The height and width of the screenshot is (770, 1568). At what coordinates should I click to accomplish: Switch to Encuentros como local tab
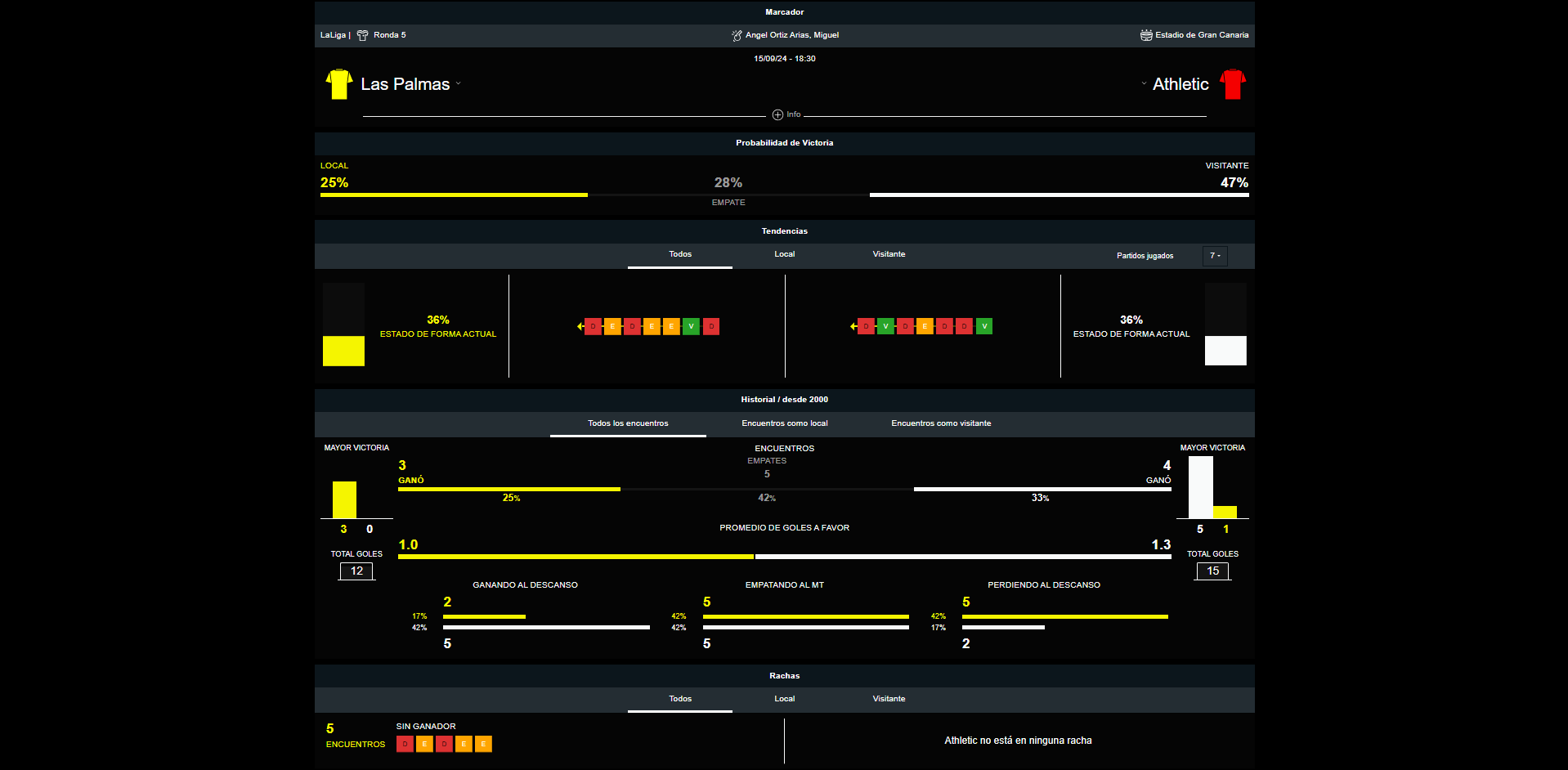785,423
